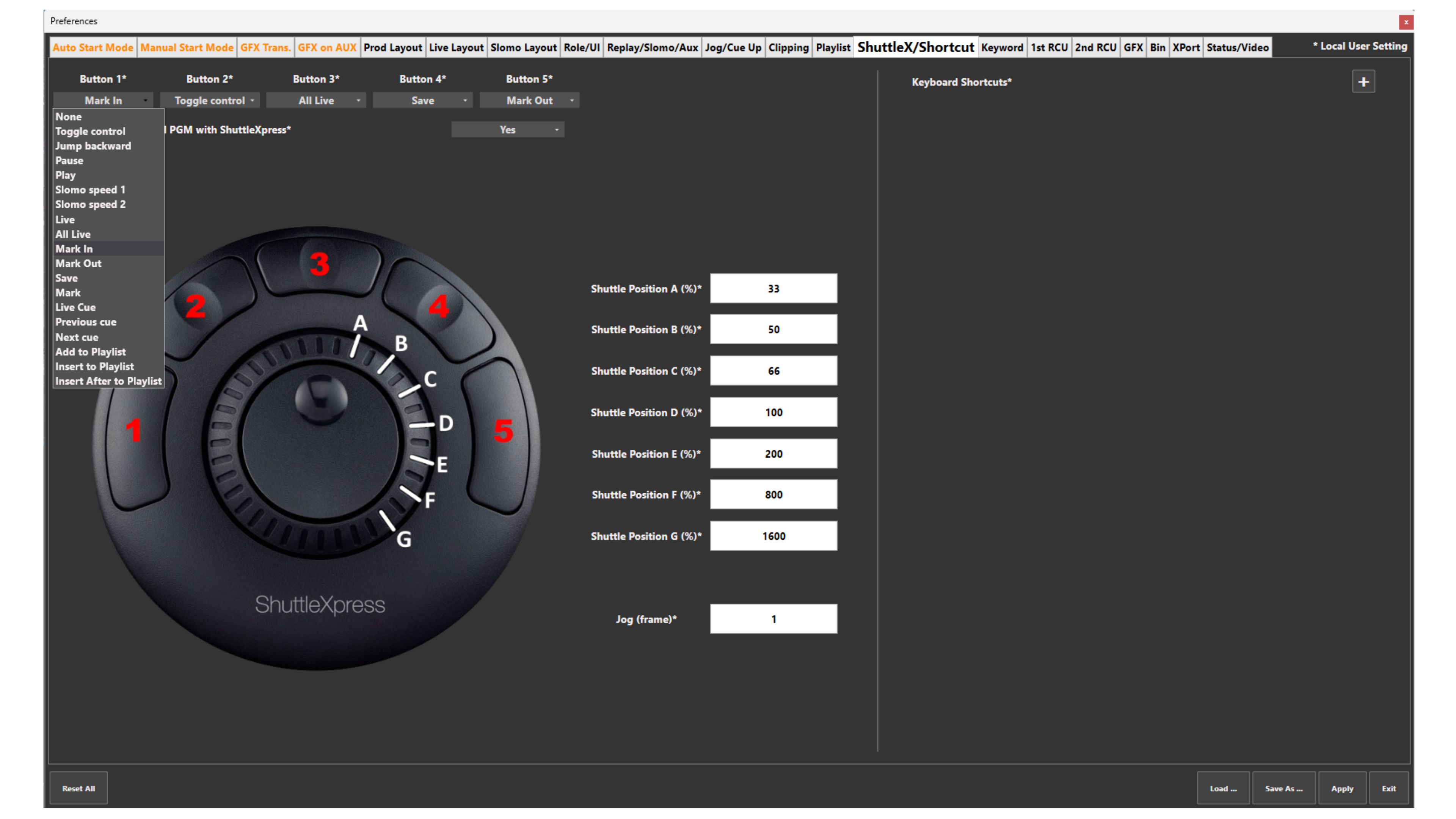Choose Mark Out in the dropdown list
This screenshot has width=1456, height=819.
(x=108, y=264)
